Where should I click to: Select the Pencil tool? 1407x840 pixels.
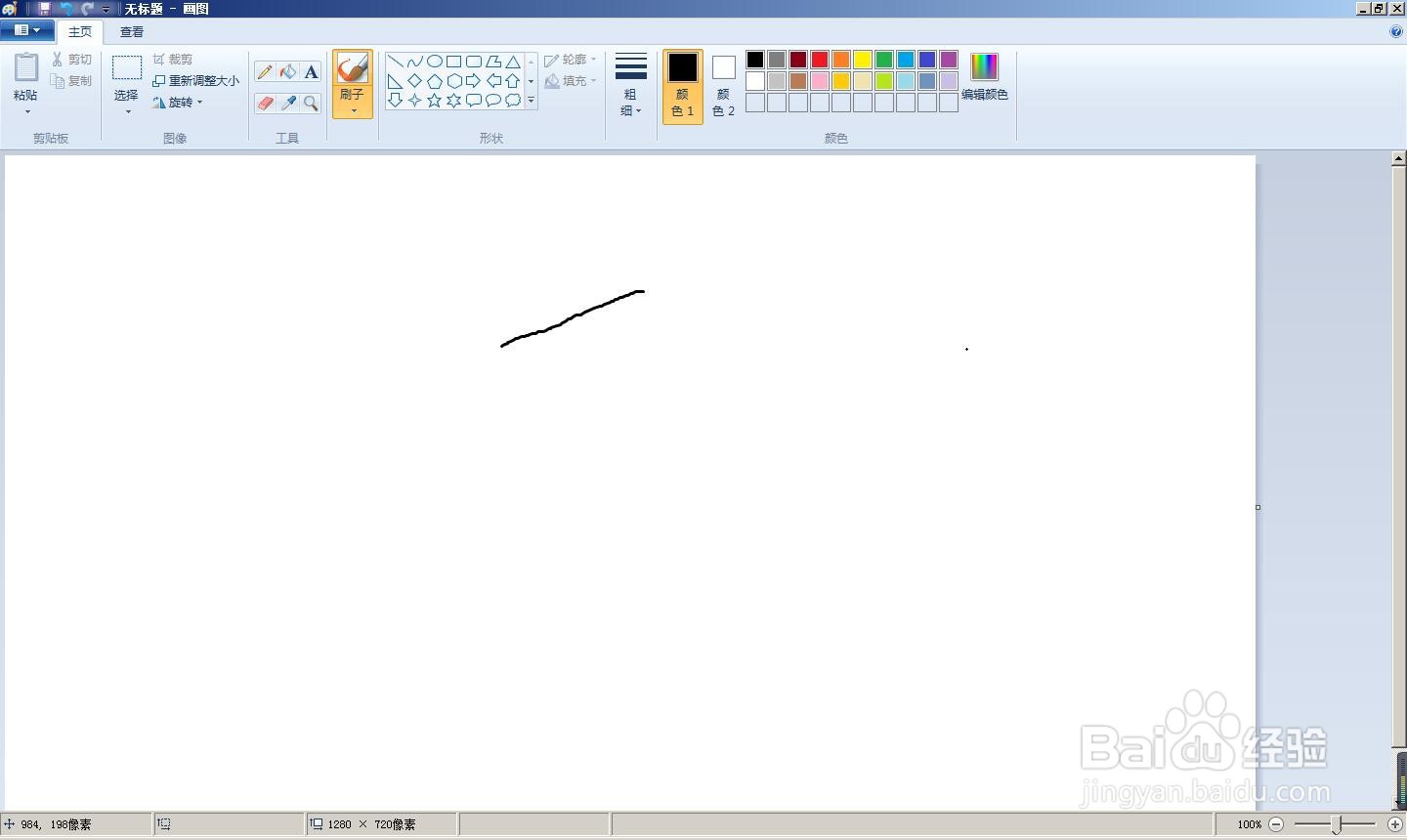point(265,72)
